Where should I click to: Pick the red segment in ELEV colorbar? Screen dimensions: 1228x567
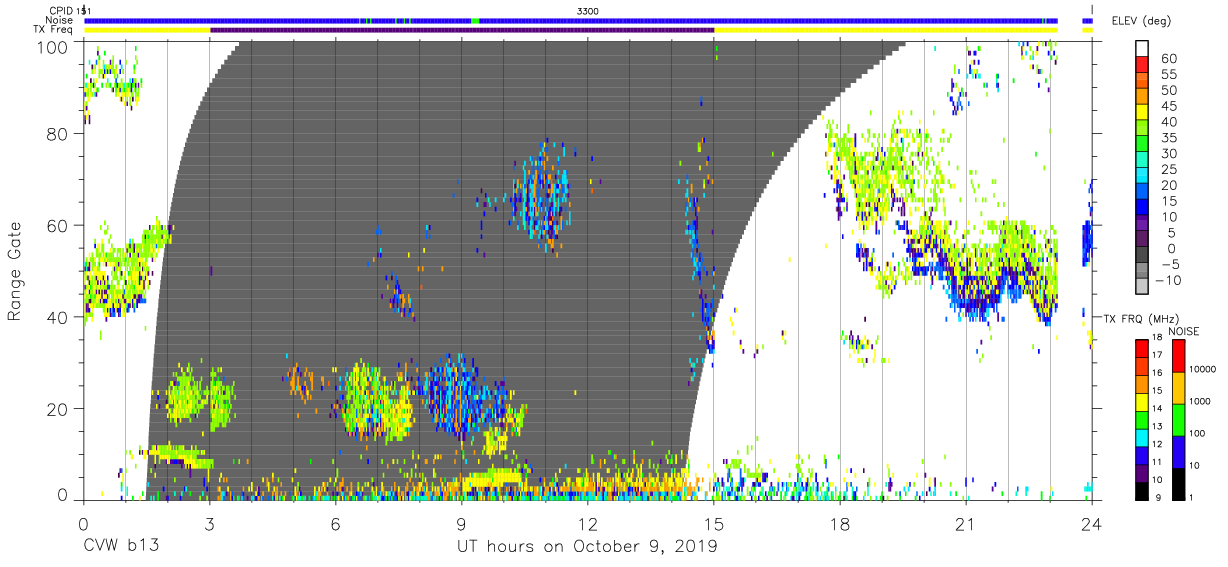(x=1142, y=65)
